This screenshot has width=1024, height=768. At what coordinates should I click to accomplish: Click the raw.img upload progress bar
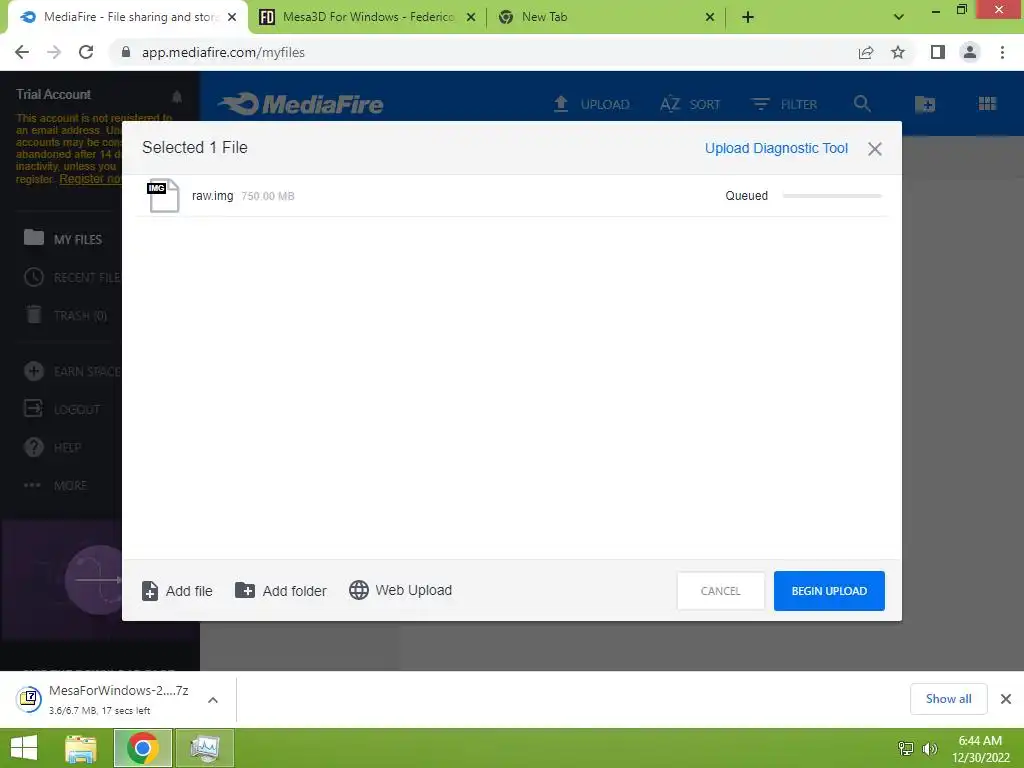tap(832, 196)
